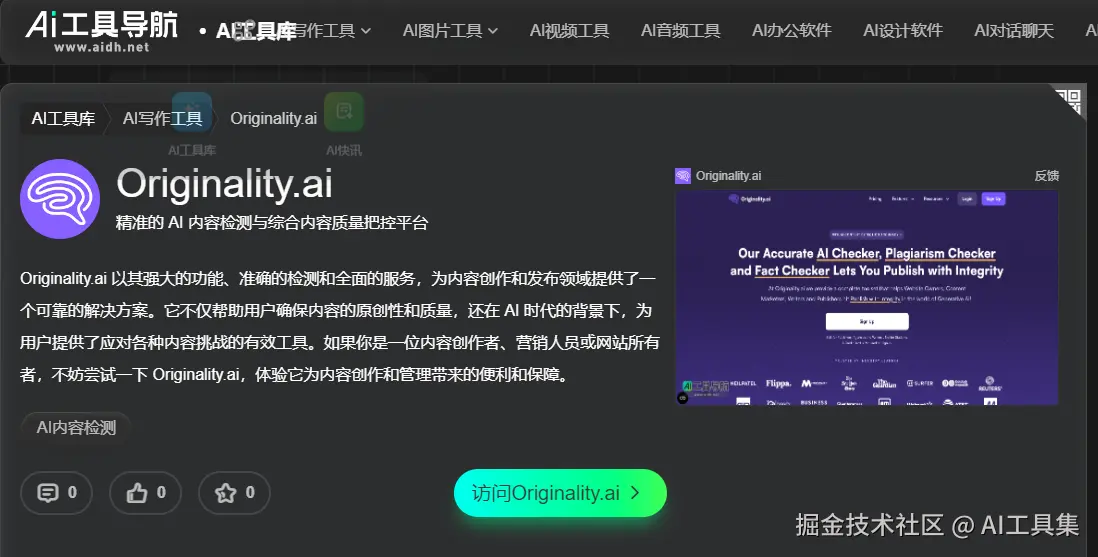Screen dimensions: 1098x557
Task: Click the subtitle 精准的 AI 内容检测与综合内容质量把控平台
Action: tap(272, 223)
